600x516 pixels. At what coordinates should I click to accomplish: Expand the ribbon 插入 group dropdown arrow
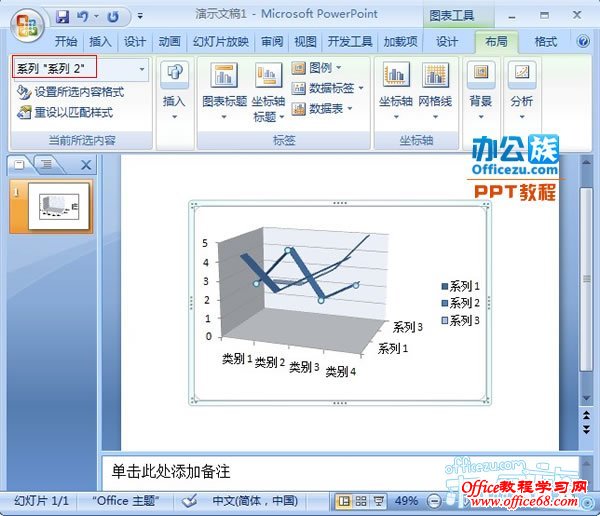[x=174, y=117]
